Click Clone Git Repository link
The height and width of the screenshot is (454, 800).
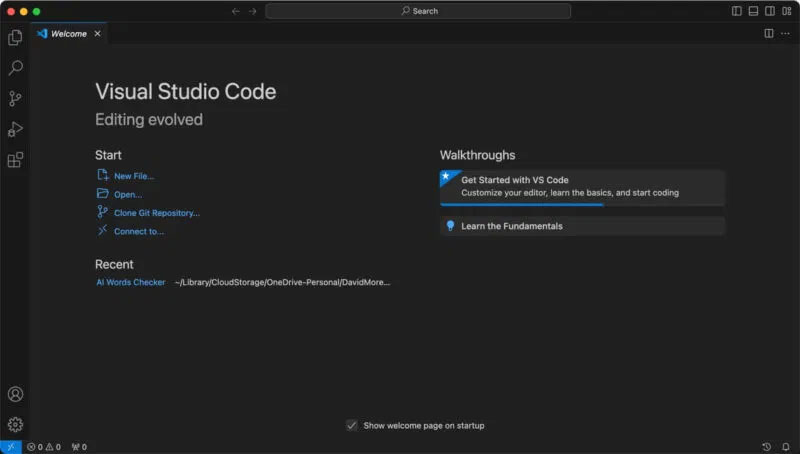tap(157, 213)
